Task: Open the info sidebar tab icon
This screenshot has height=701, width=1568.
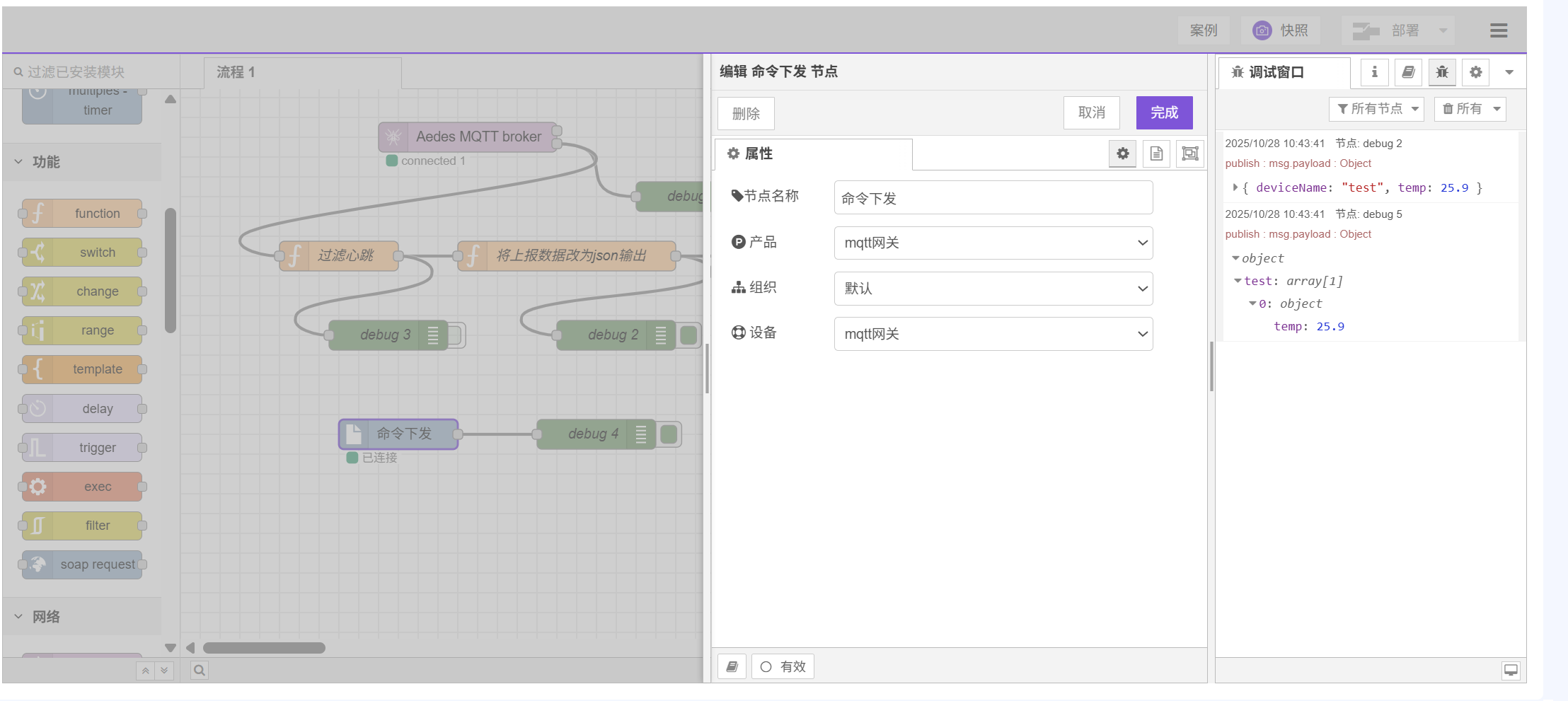Action: [1374, 72]
